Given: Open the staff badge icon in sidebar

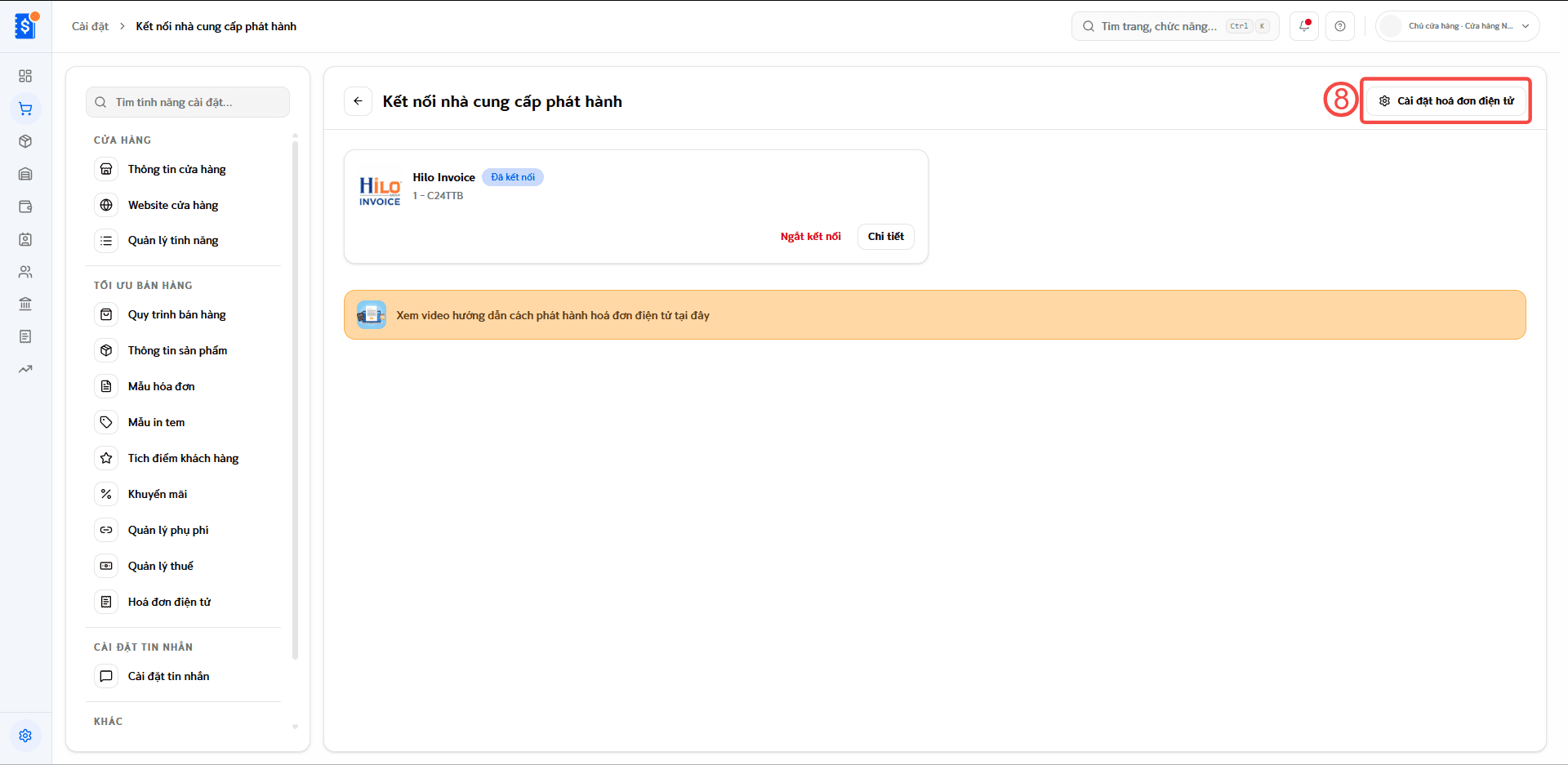Looking at the screenshot, I should point(25,239).
